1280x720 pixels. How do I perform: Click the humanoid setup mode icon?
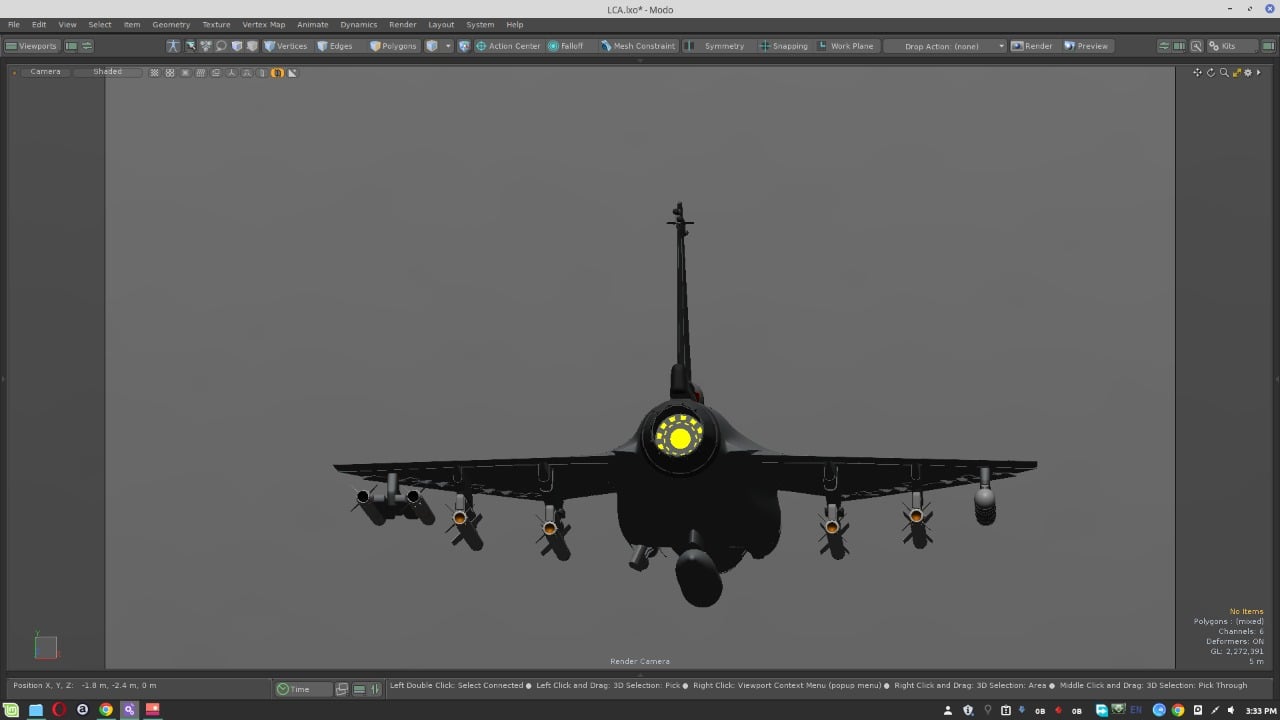point(173,46)
